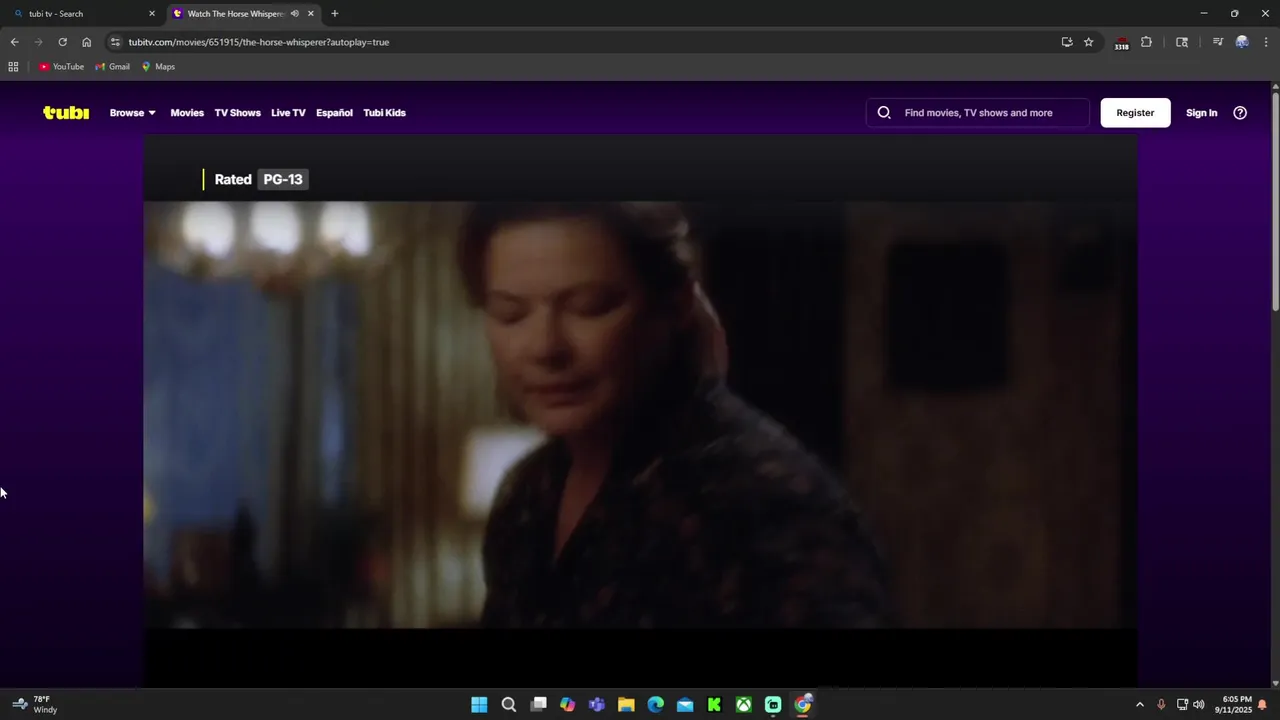Open Microsoft Teams from taskbar
The height and width of the screenshot is (720, 1280).
(x=597, y=705)
